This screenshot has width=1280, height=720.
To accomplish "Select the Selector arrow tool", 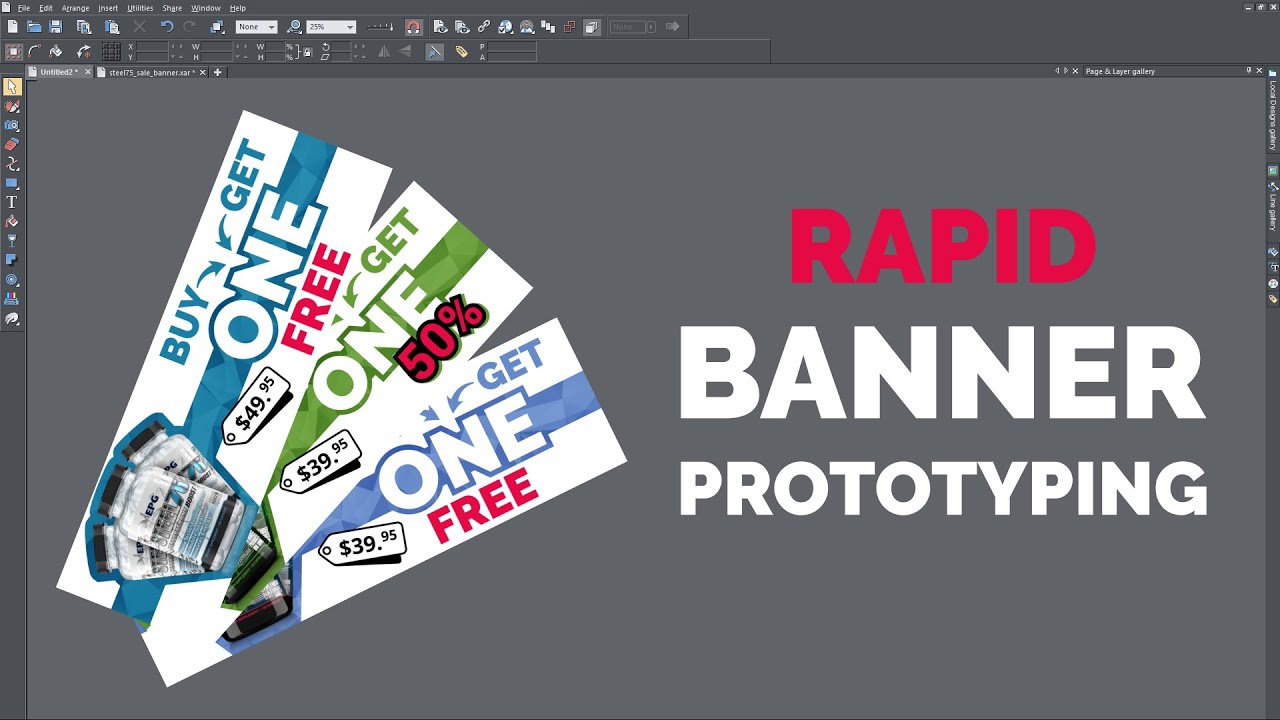I will (12, 87).
